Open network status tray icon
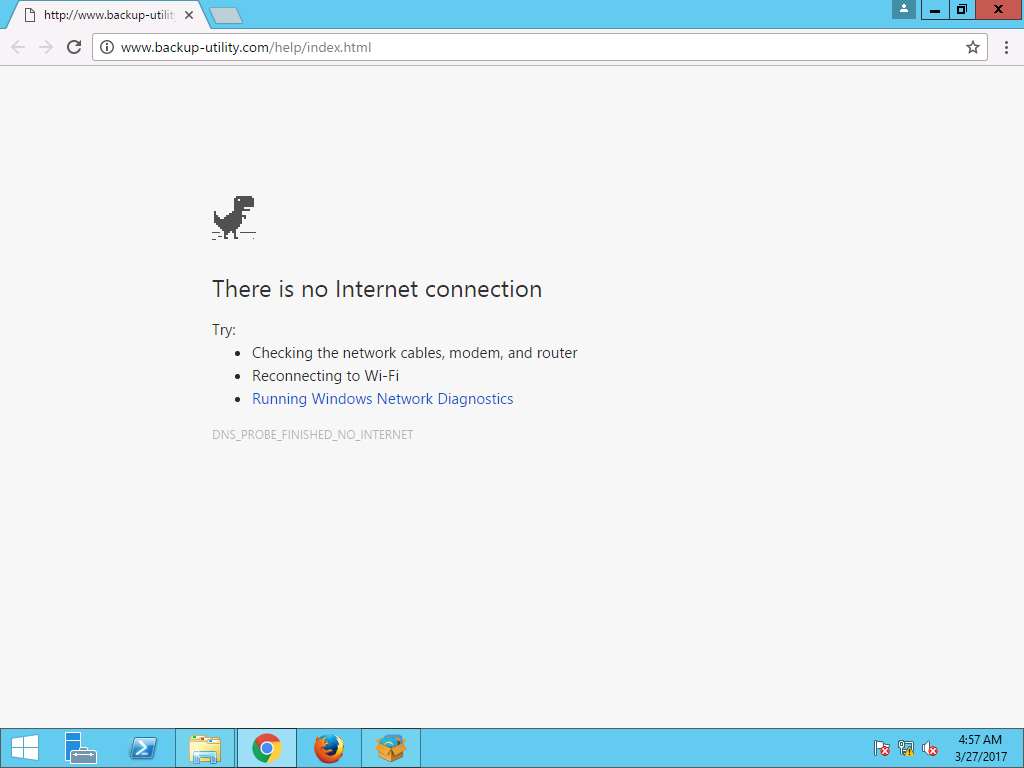 pyautogui.click(x=905, y=748)
